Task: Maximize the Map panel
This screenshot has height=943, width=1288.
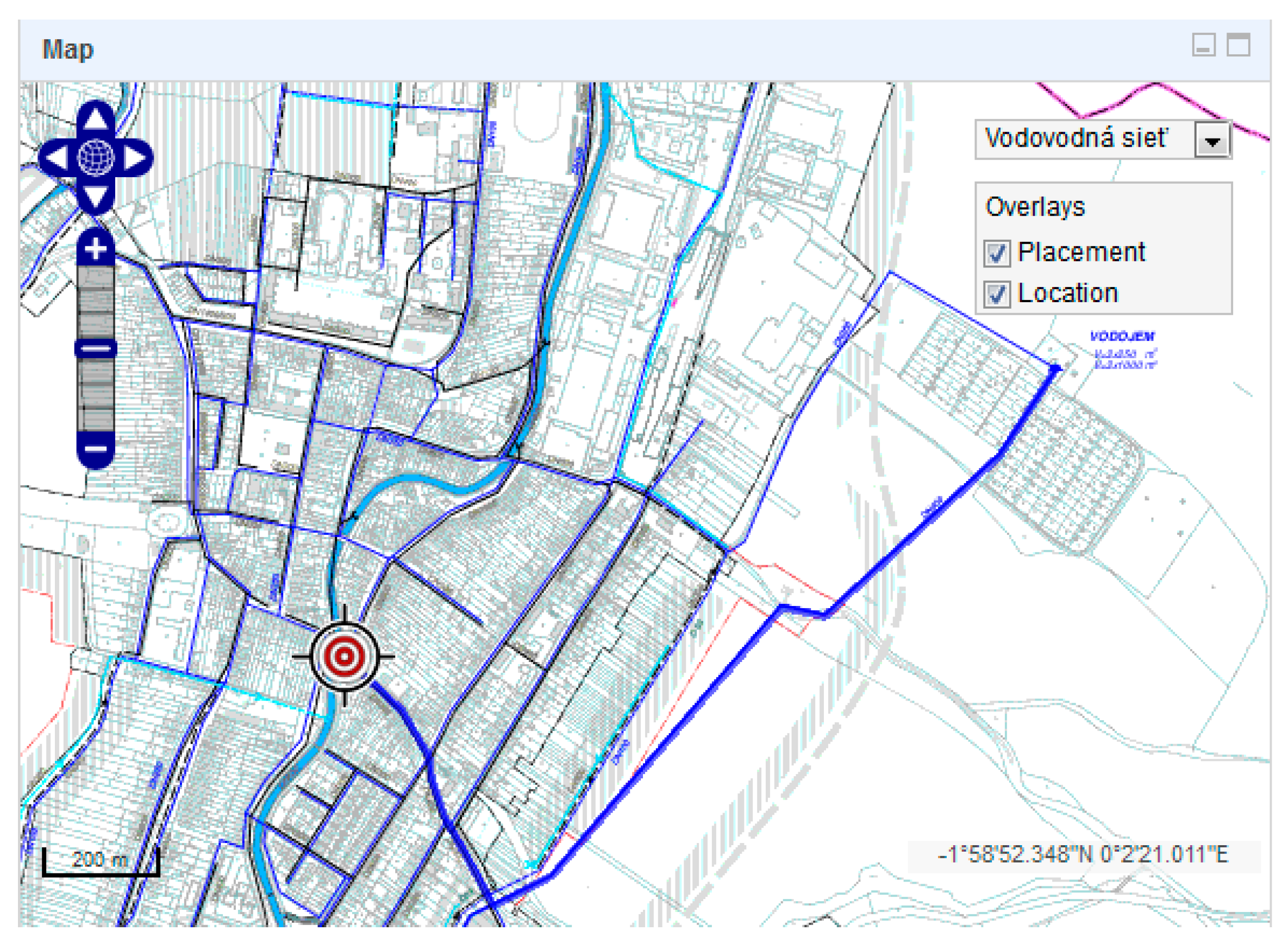Action: point(1239,45)
